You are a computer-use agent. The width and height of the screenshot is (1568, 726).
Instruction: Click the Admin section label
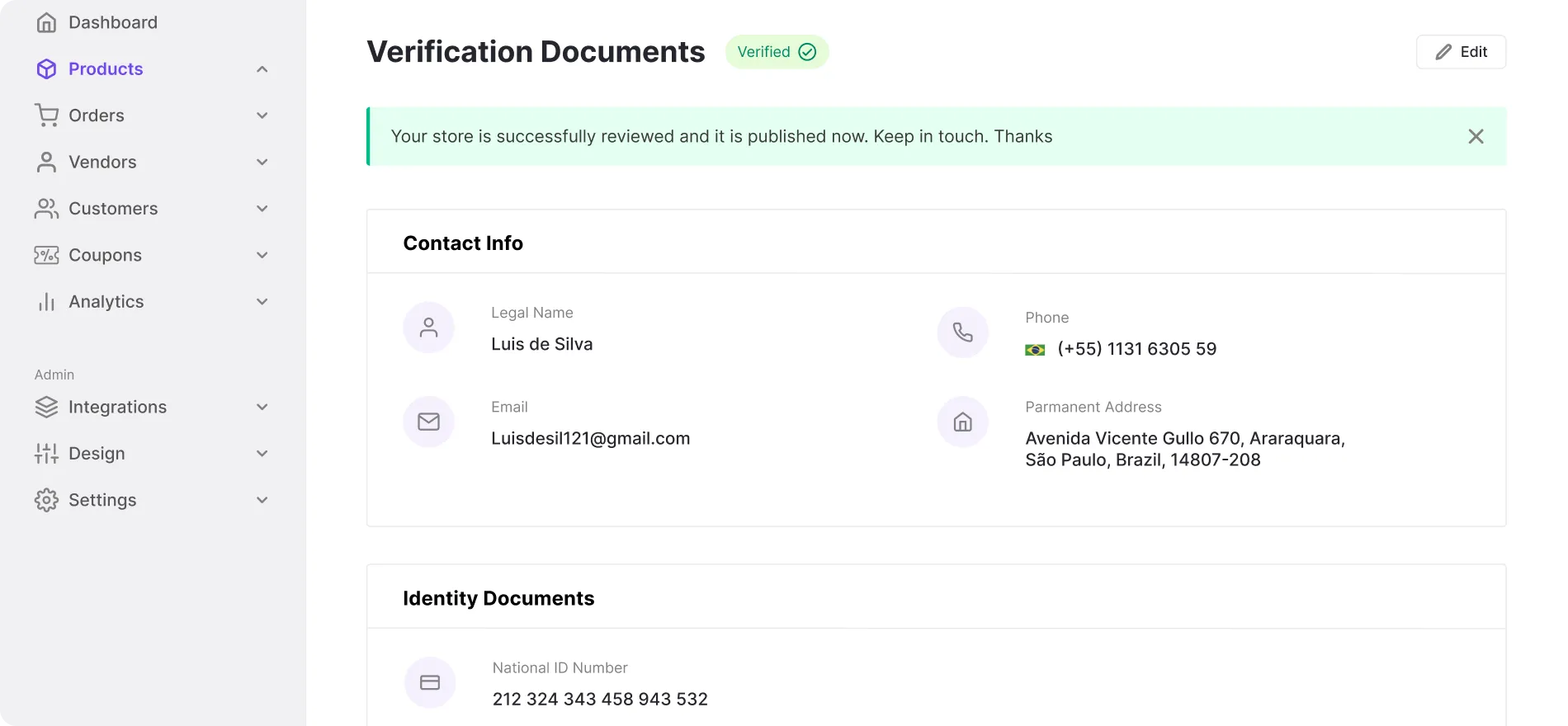54,375
